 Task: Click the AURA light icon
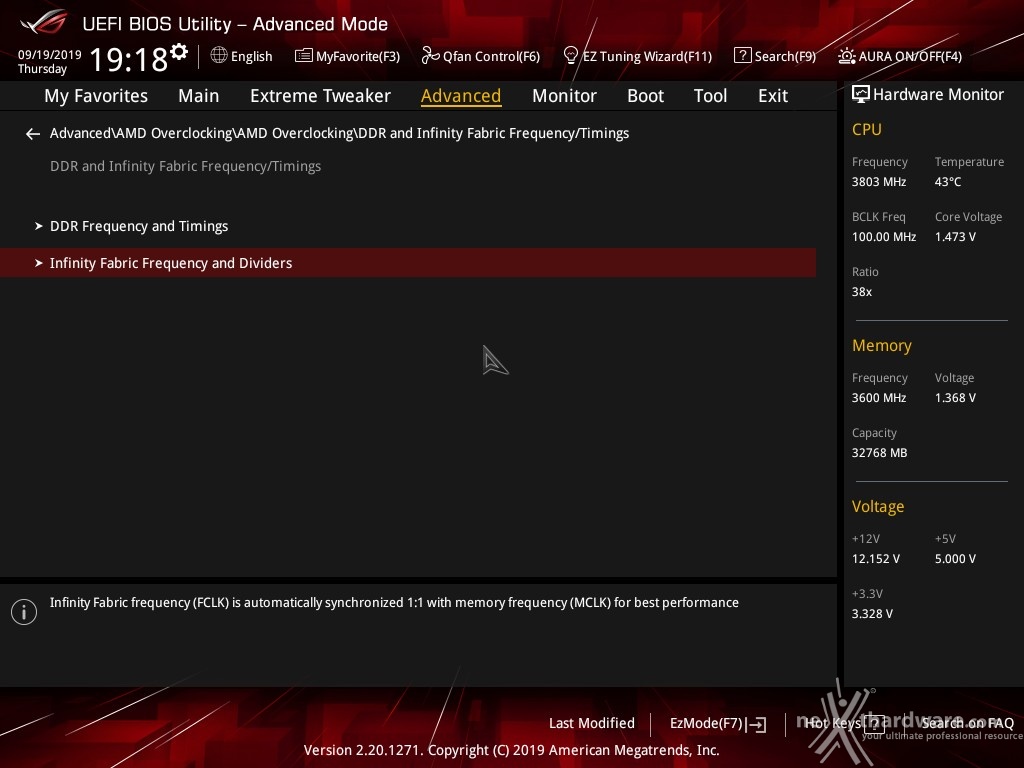point(846,56)
